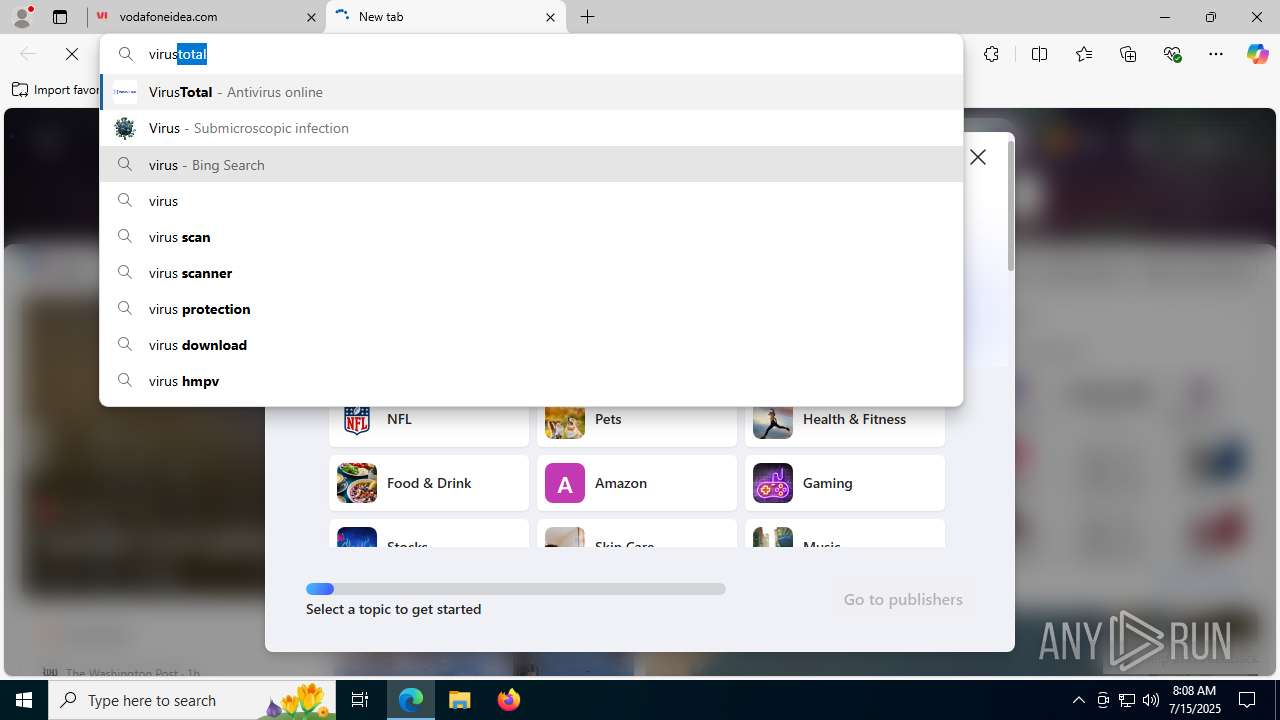The image size is (1280, 720).
Task: Open the Extensions puzzle icon
Action: [x=991, y=54]
